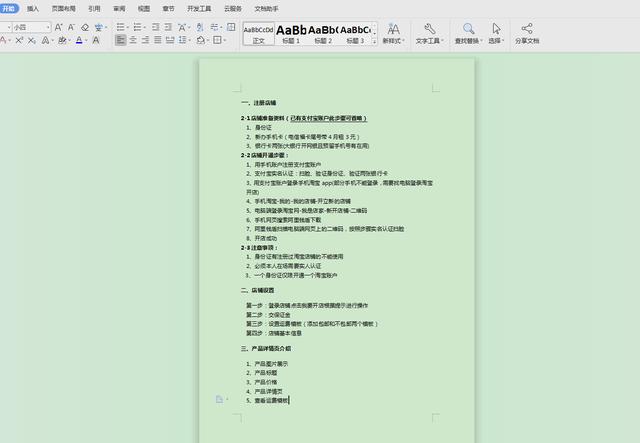Click the heading 二、店铺设置 in document
Image resolution: width=640 pixels, height=443 pixels.
pyautogui.click(x=258, y=290)
